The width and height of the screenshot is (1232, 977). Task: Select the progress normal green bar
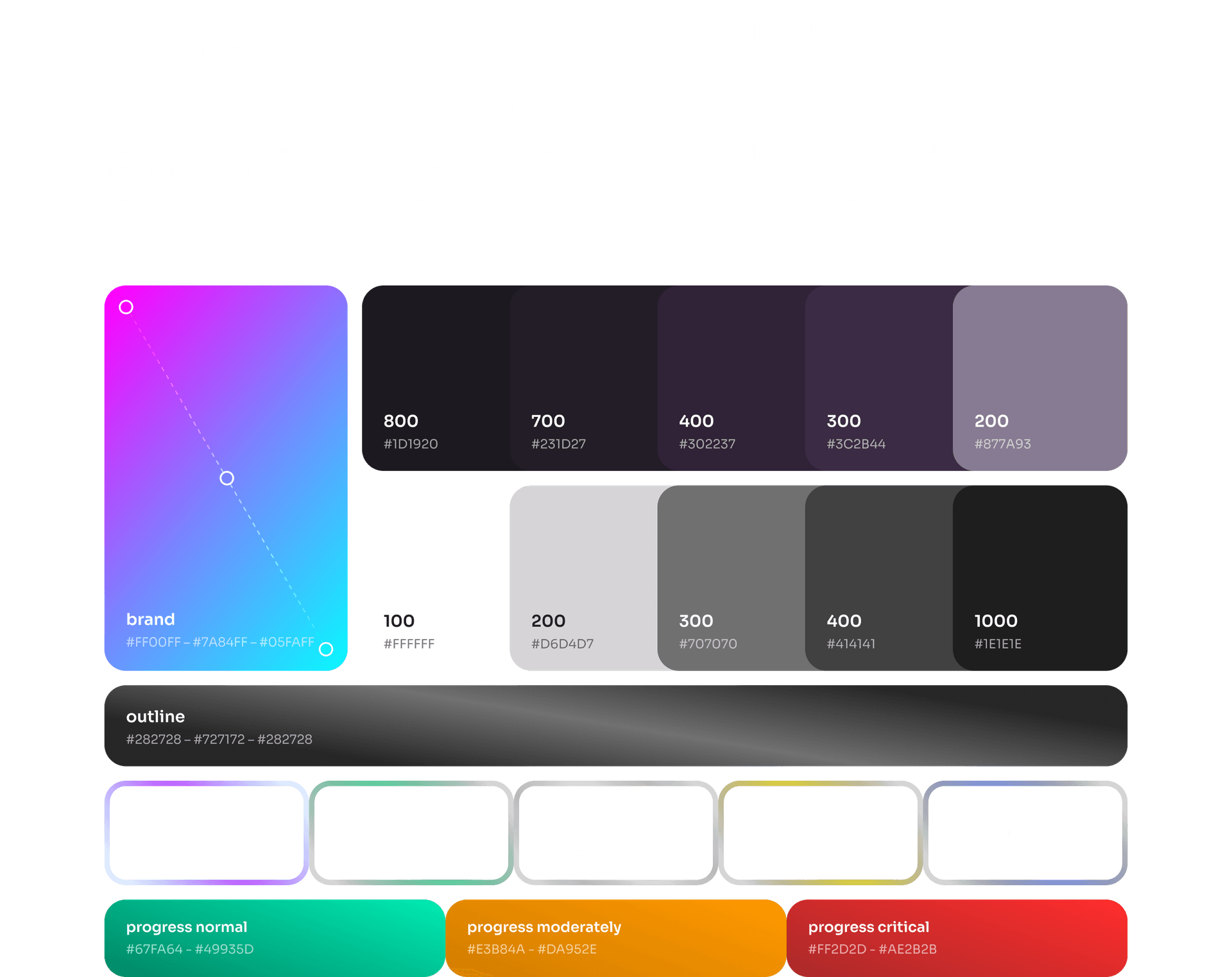click(x=275, y=938)
